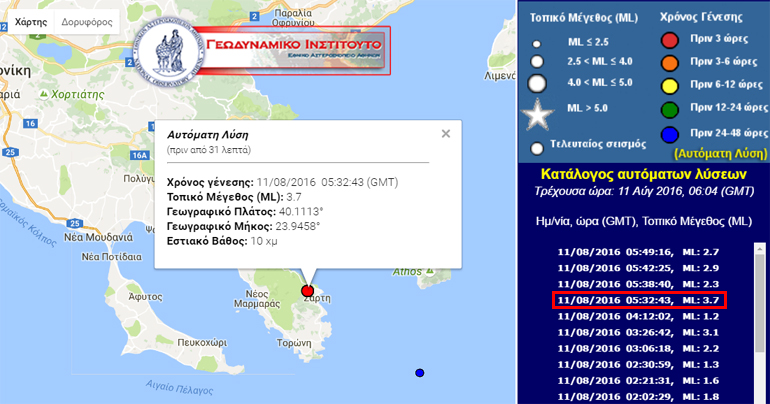Click the scrollbar up arrow in catalog
Screen dimensions: 770x404
[759, 248]
